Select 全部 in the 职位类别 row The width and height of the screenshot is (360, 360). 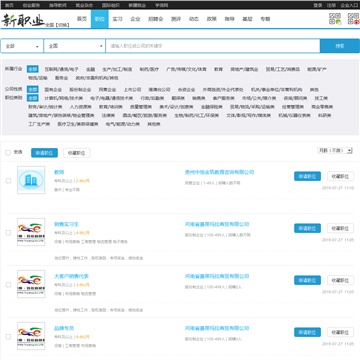[x=33, y=98]
